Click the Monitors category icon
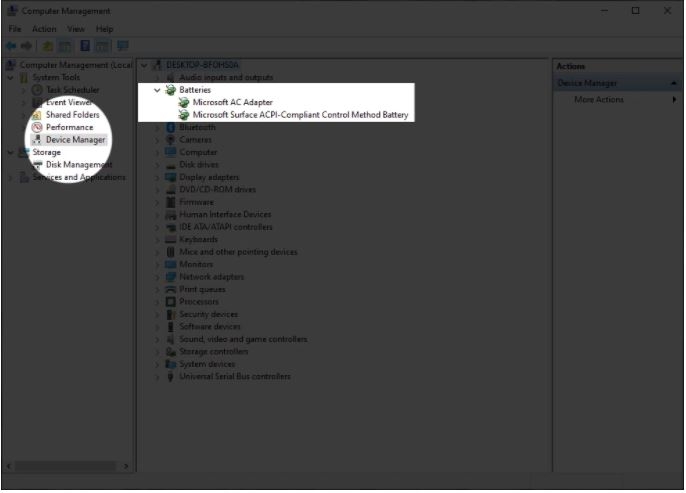 click(x=170, y=265)
